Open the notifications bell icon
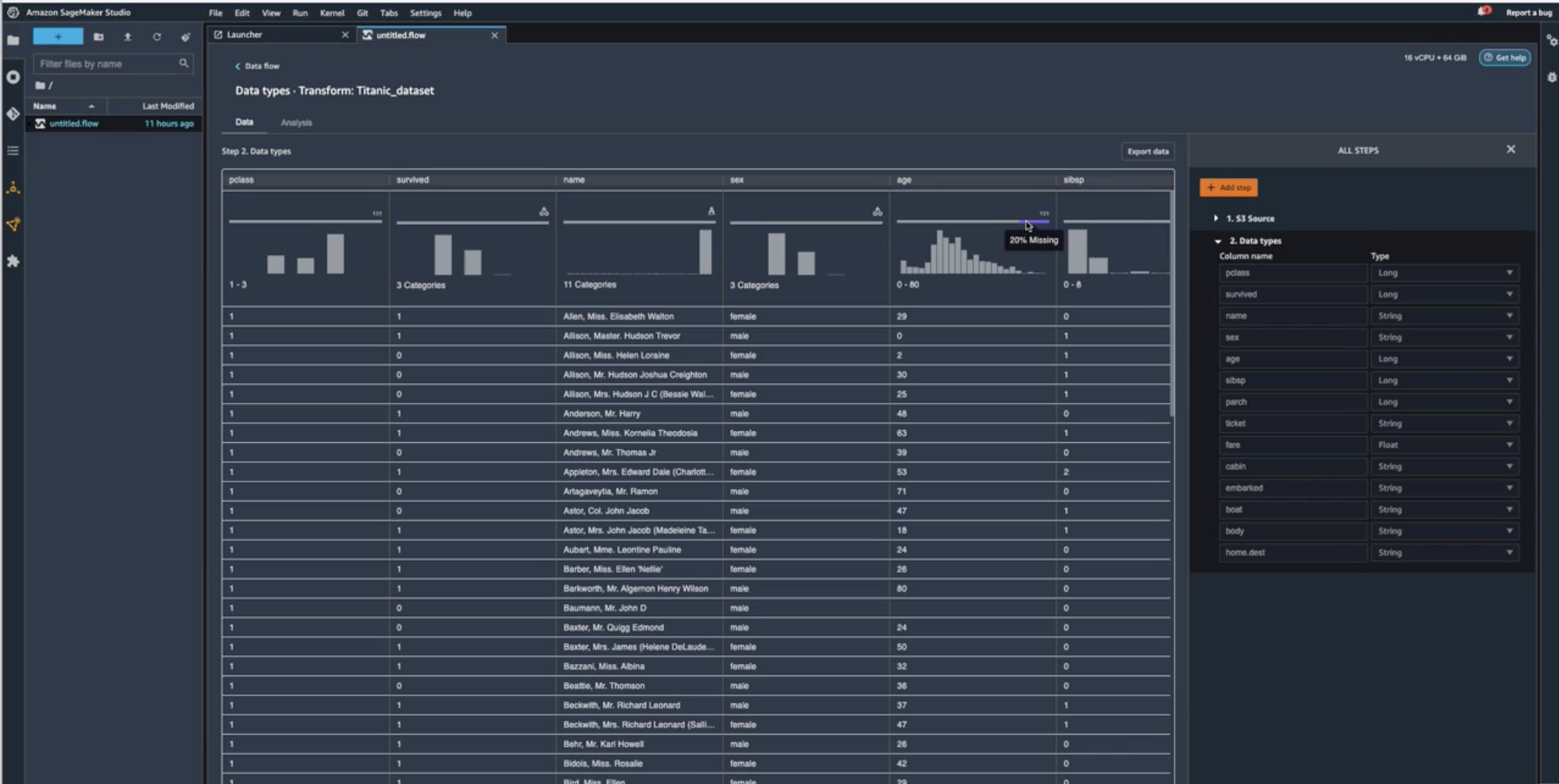 [x=1484, y=11]
